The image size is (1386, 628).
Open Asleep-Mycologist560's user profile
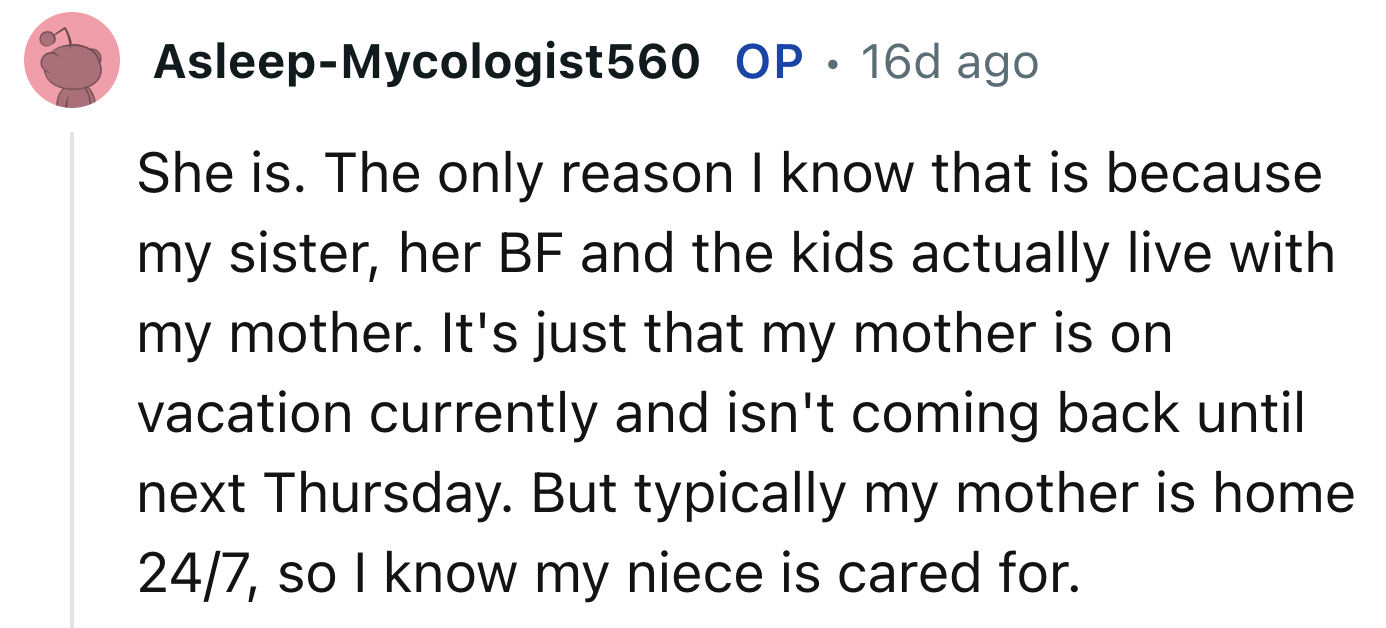tap(426, 63)
